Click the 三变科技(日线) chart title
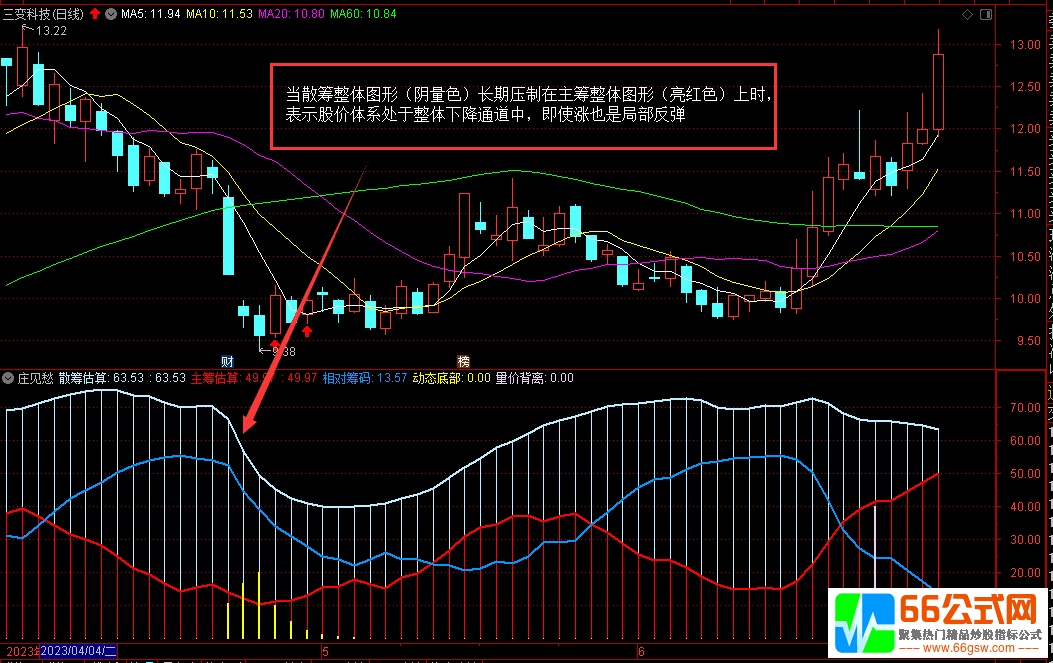1053x663 pixels. pos(44,13)
